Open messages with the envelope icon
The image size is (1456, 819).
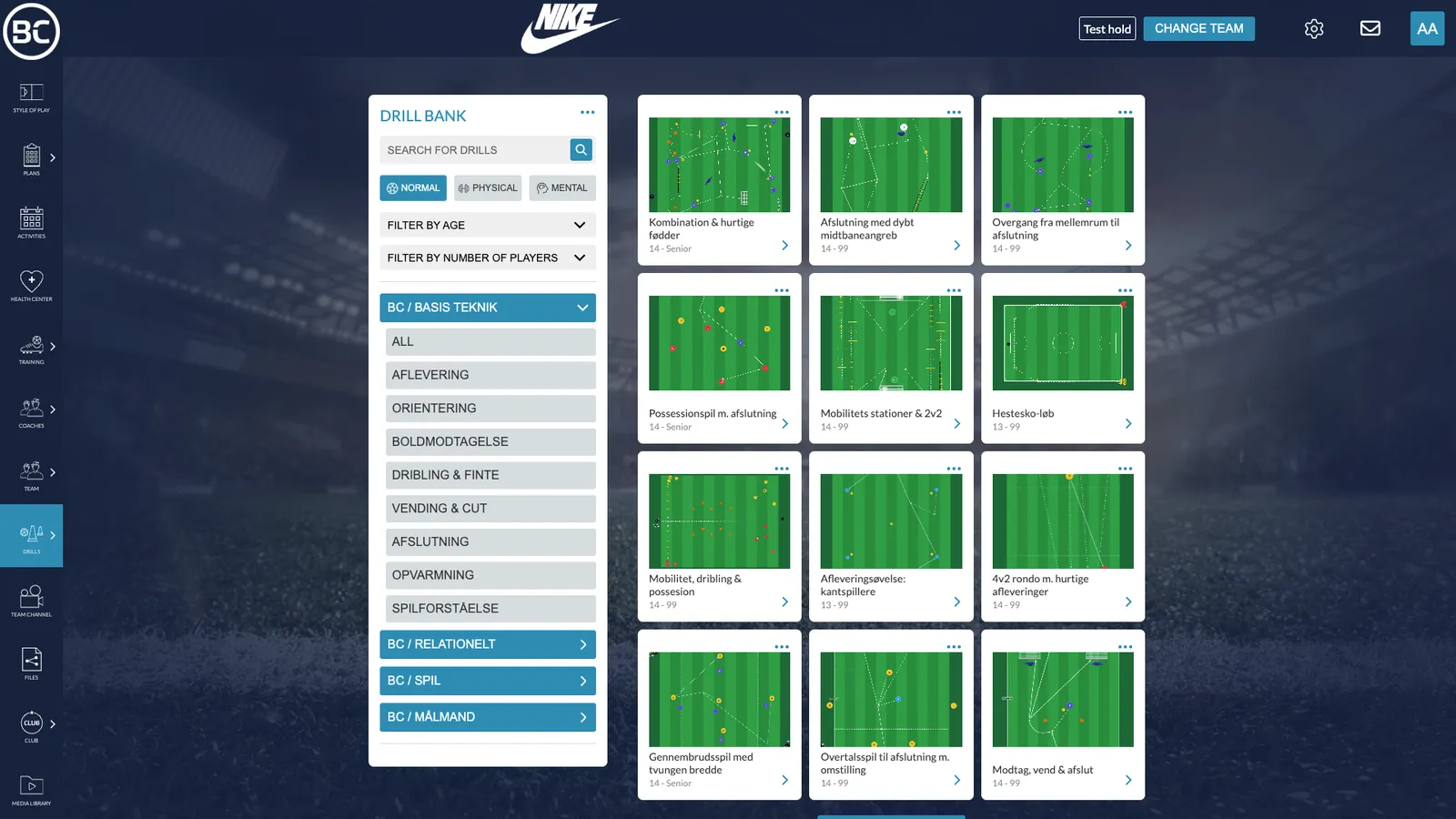coord(1370,29)
